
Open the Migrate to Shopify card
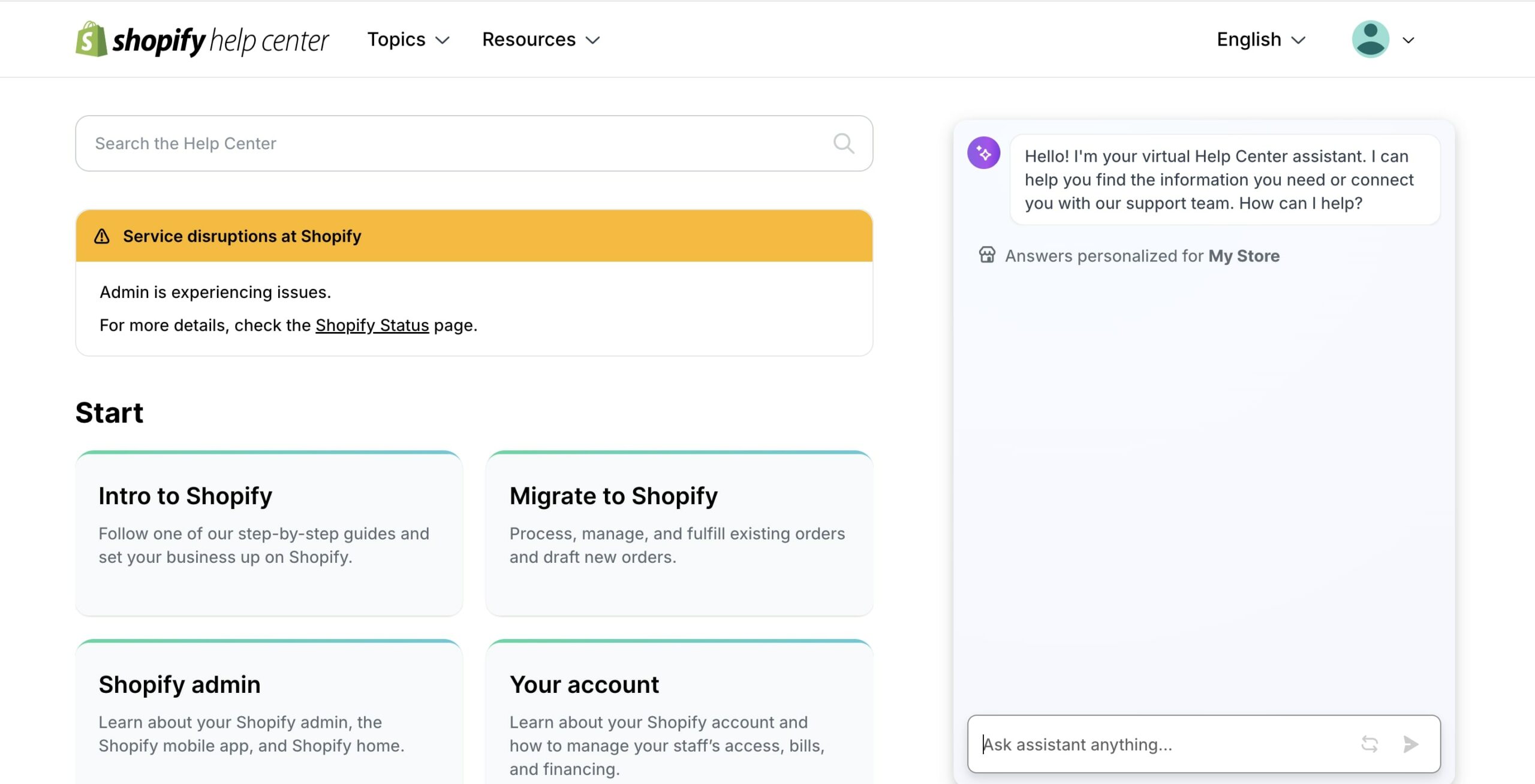click(x=679, y=533)
